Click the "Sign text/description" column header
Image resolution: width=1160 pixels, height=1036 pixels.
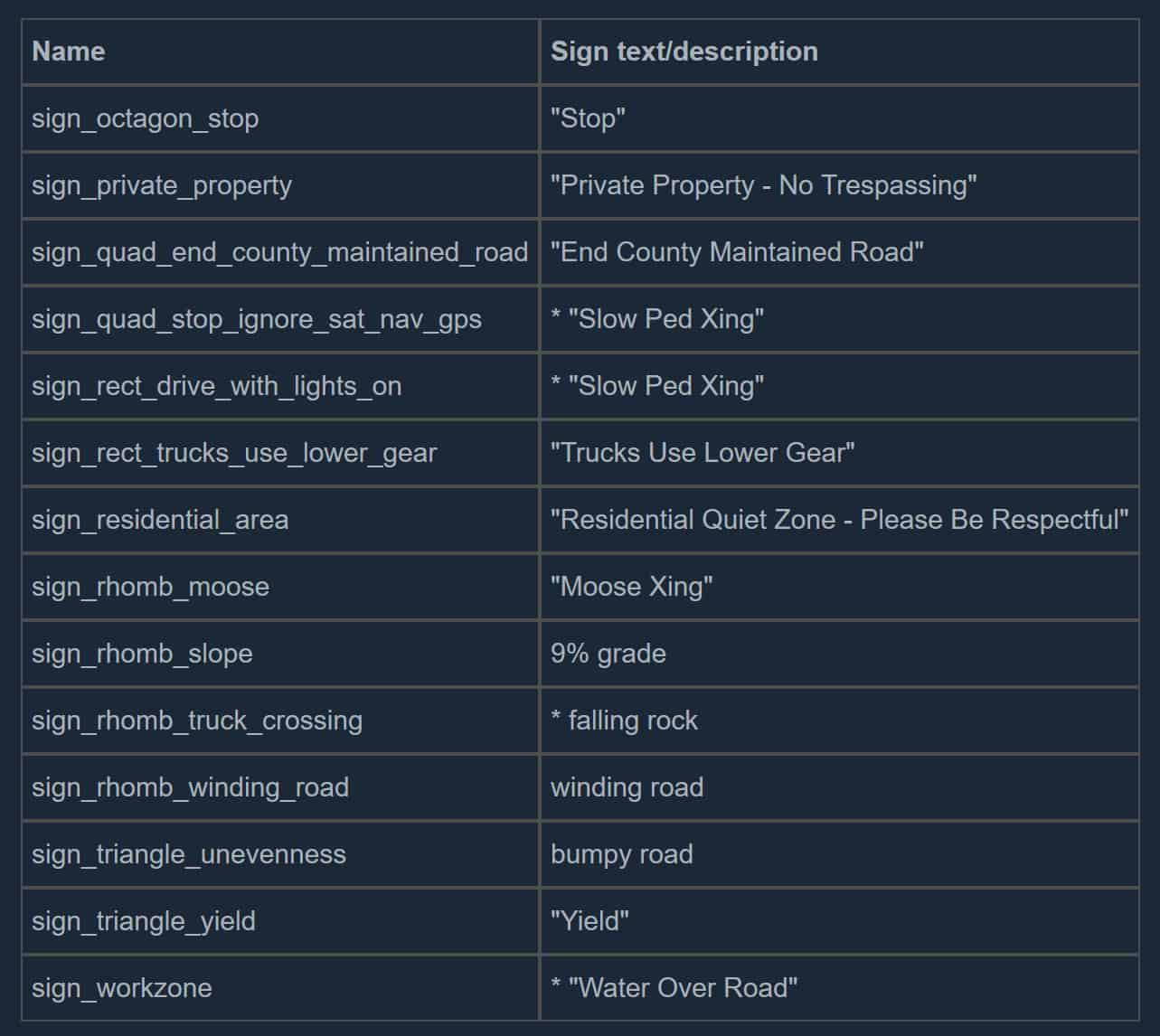684,52
